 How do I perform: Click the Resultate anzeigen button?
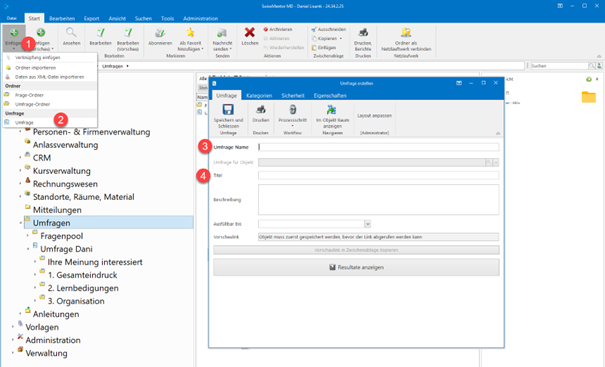click(x=356, y=267)
